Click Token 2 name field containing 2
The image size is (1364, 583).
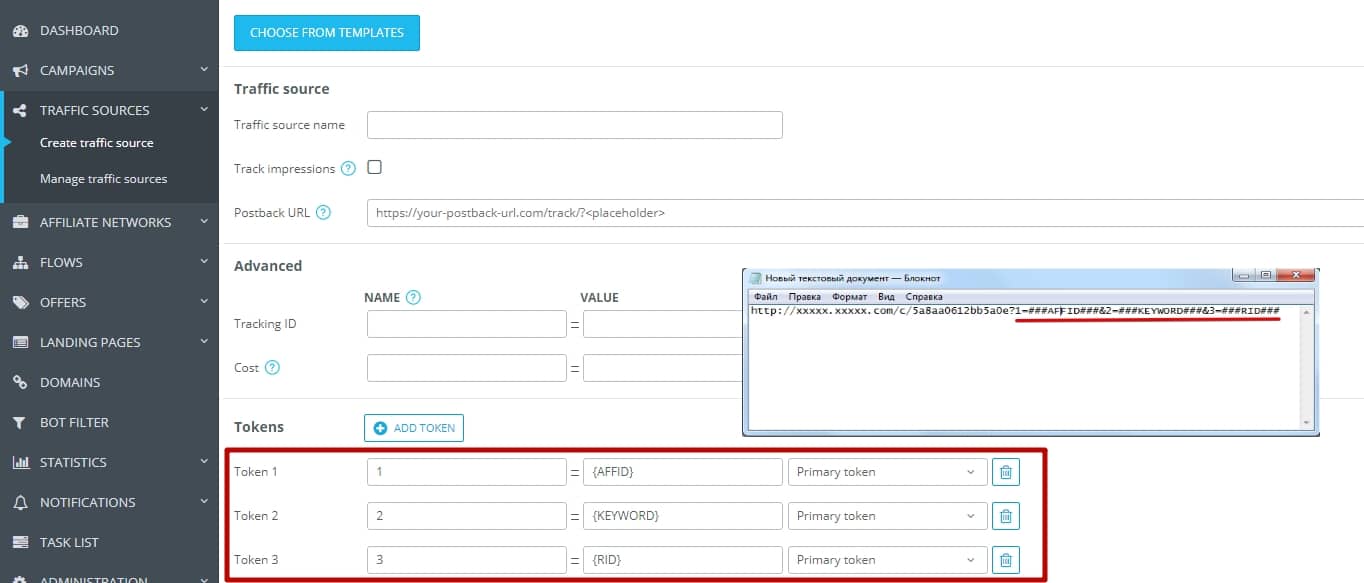pyautogui.click(x=467, y=516)
